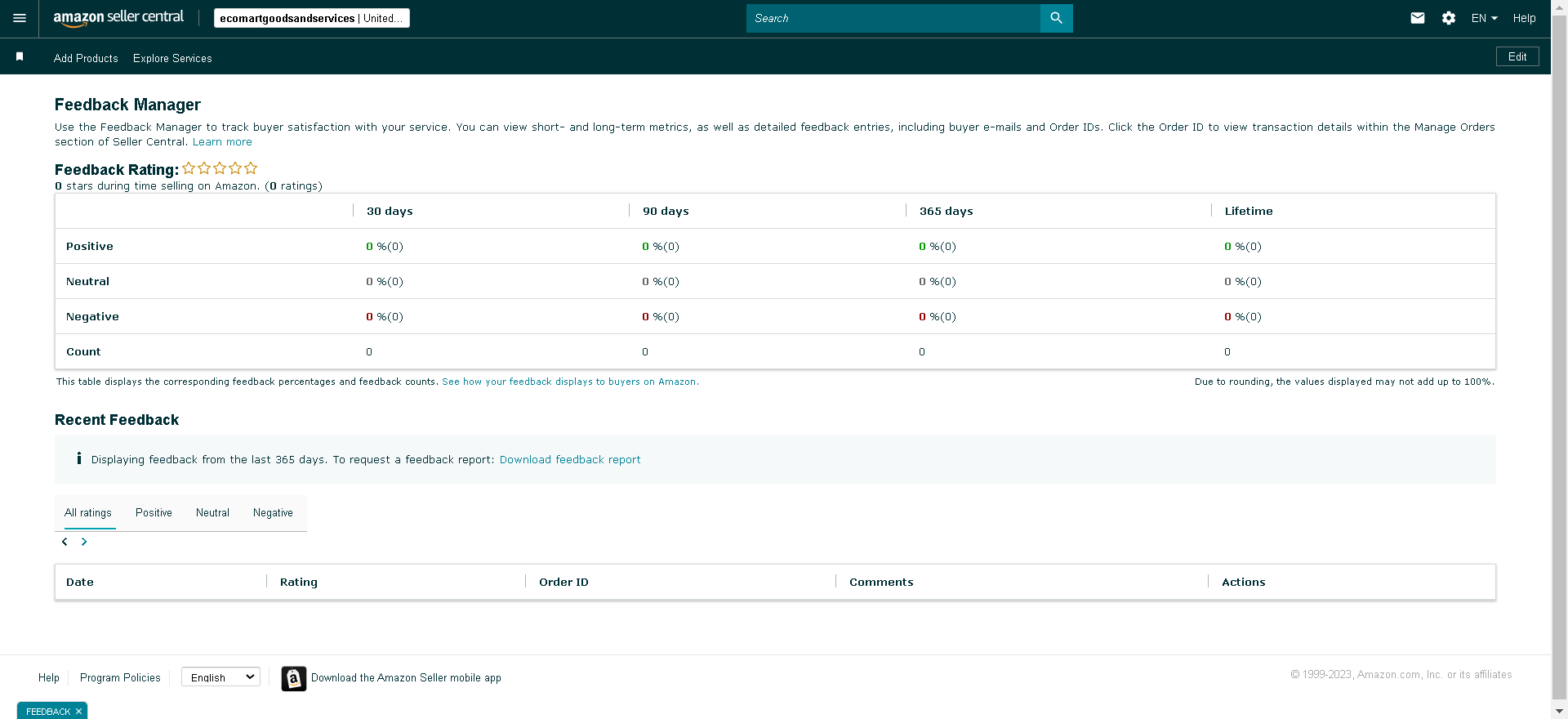Switch to the Neutral tab
Screen dimensions: 1568x719
(212, 513)
